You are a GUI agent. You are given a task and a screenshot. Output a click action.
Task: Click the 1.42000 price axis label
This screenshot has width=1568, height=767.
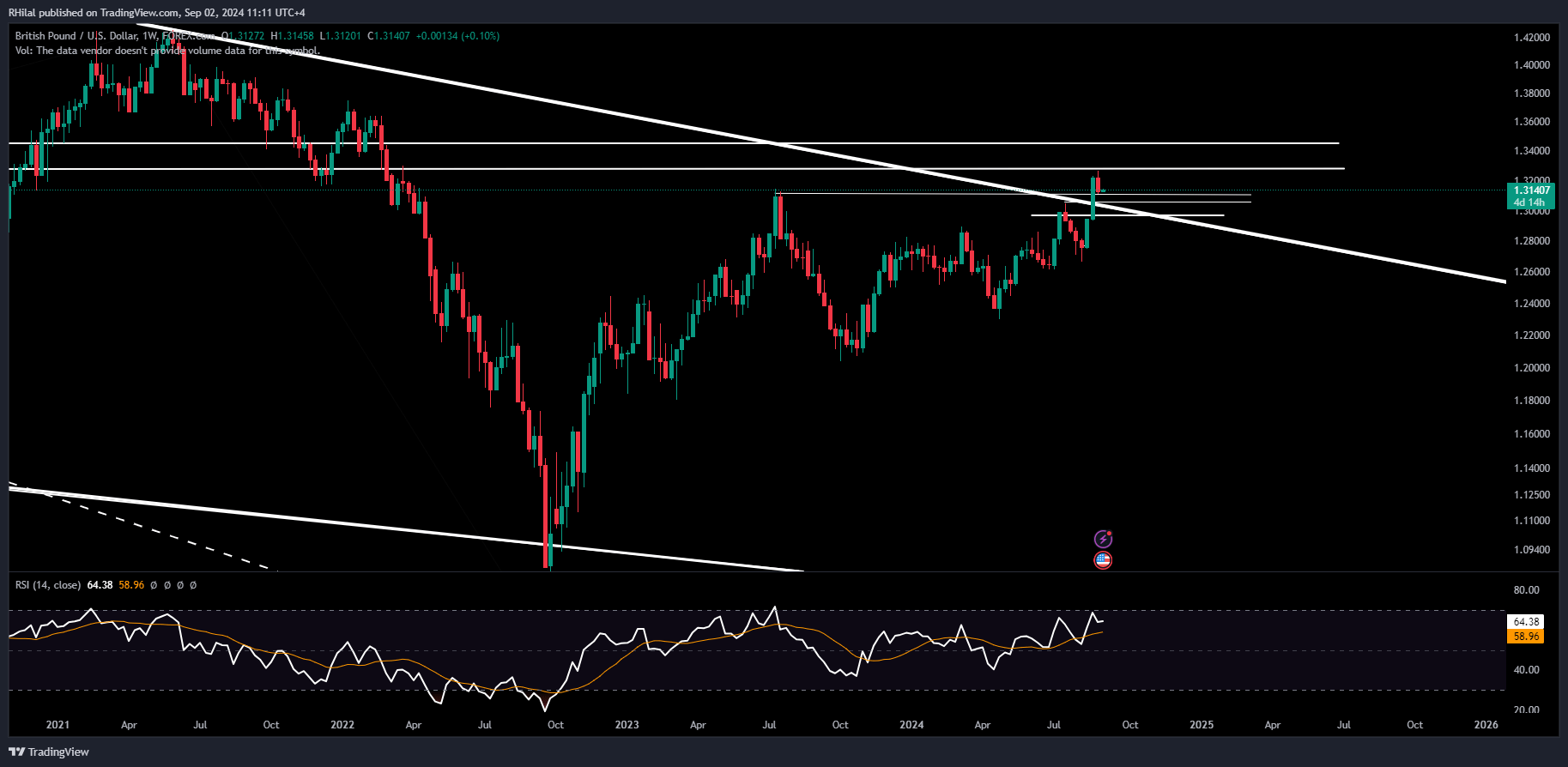pyautogui.click(x=1532, y=38)
